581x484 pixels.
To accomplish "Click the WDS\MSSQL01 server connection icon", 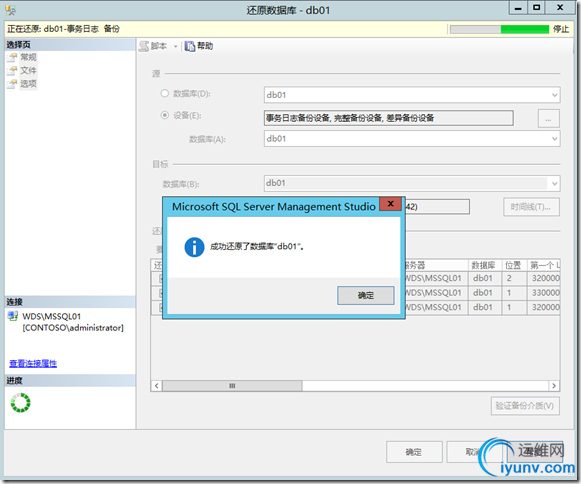I will pyautogui.click(x=13, y=316).
